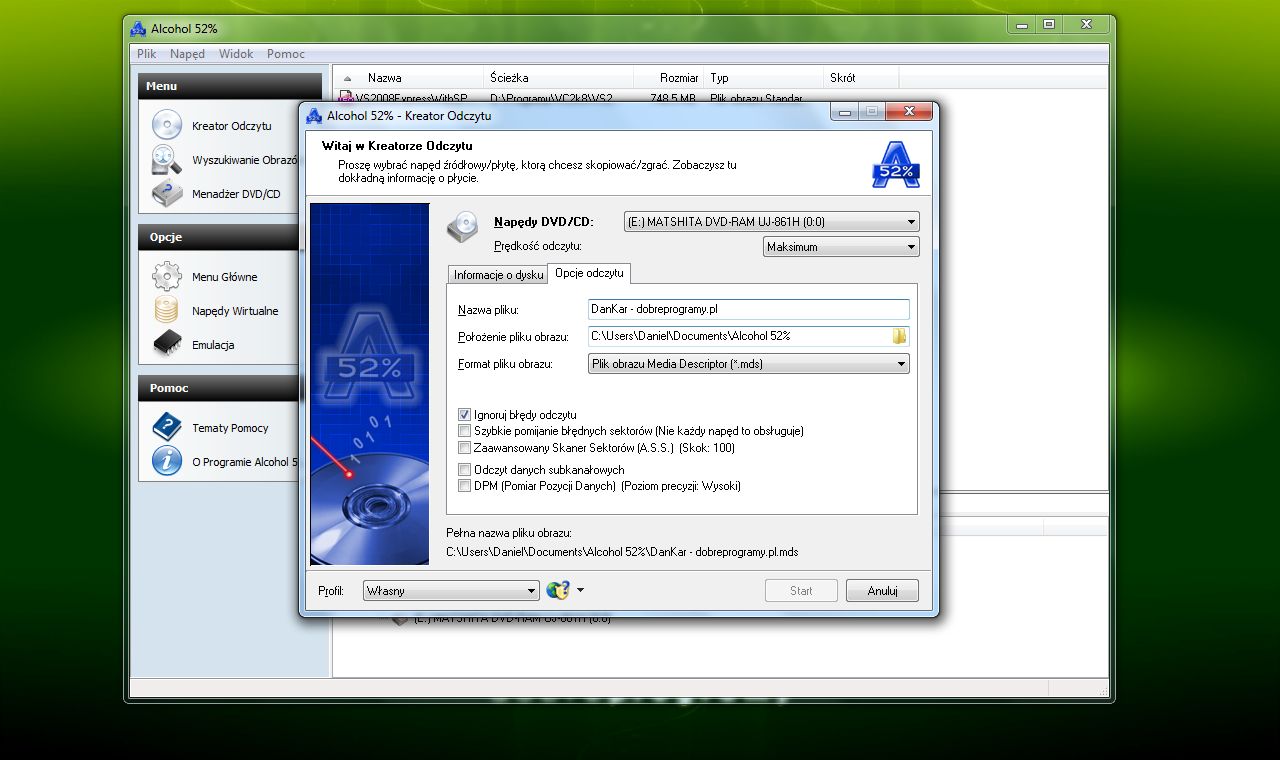The image size is (1280, 760).
Task: Click the Emulacja chip icon
Action: click(x=166, y=344)
